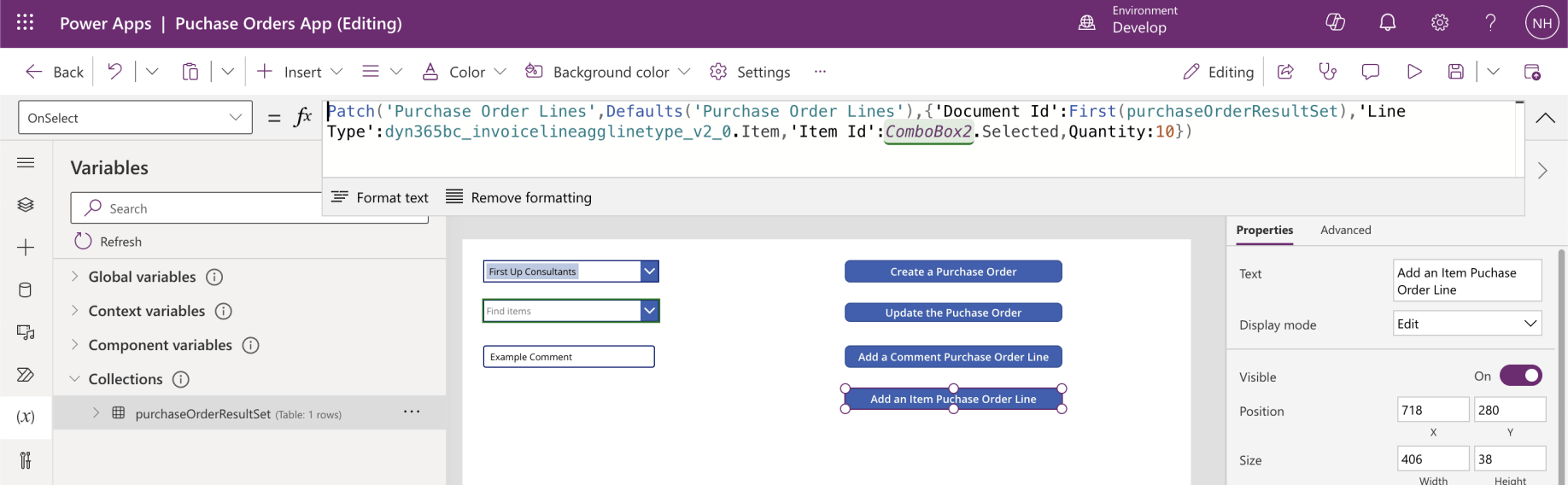This screenshot has width=1568, height=485.
Task: Click the Share icon
Action: 1285,72
